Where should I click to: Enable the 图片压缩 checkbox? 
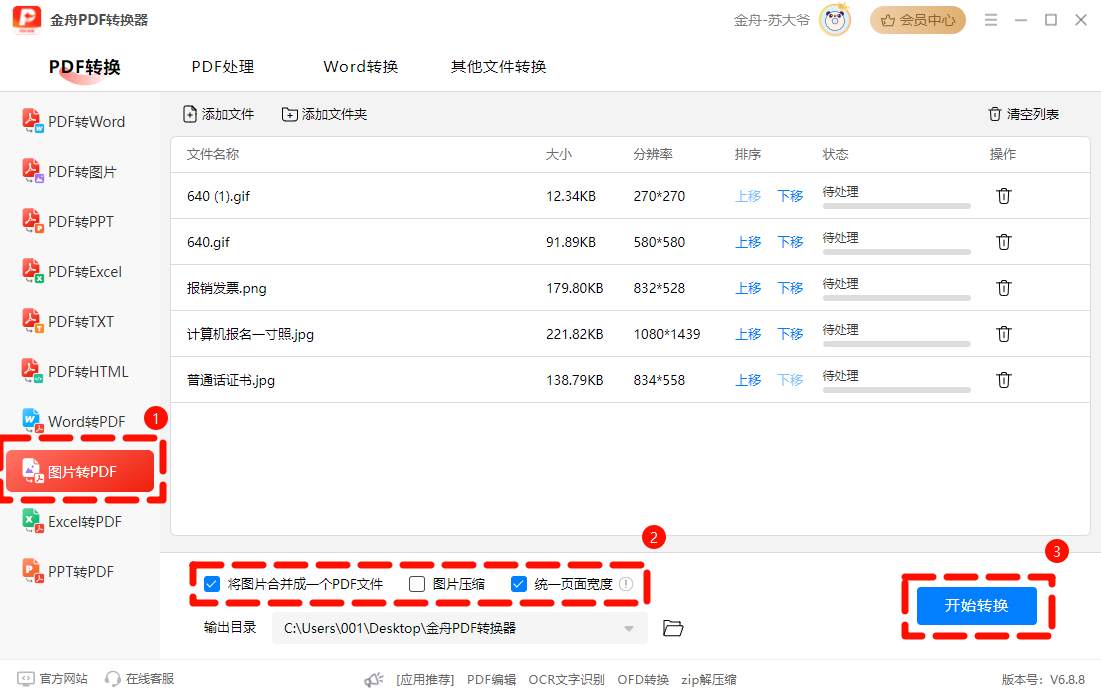coord(417,584)
